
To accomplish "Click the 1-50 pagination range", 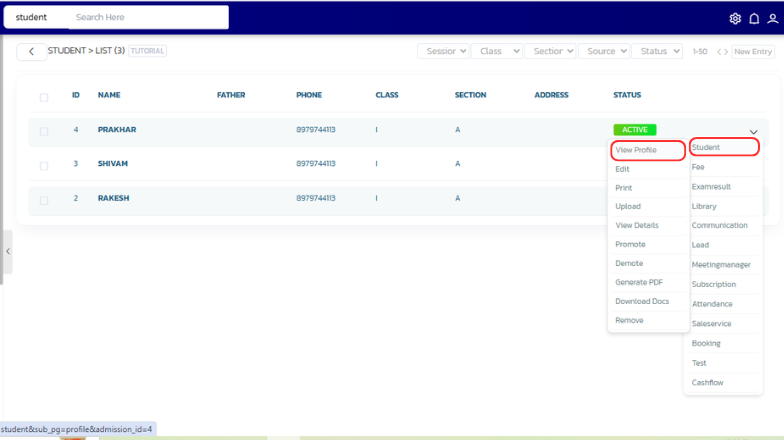I will pyautogui.click(x=700, y=52).
